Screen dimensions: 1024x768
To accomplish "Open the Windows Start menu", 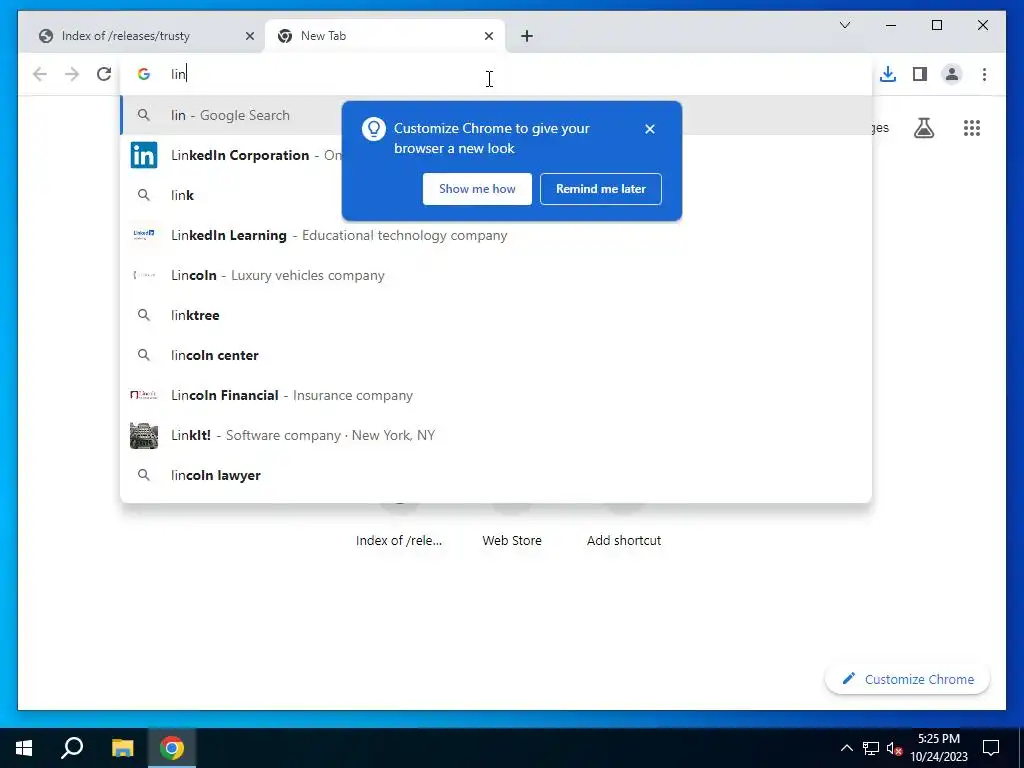I will click(x=24, y=748).
